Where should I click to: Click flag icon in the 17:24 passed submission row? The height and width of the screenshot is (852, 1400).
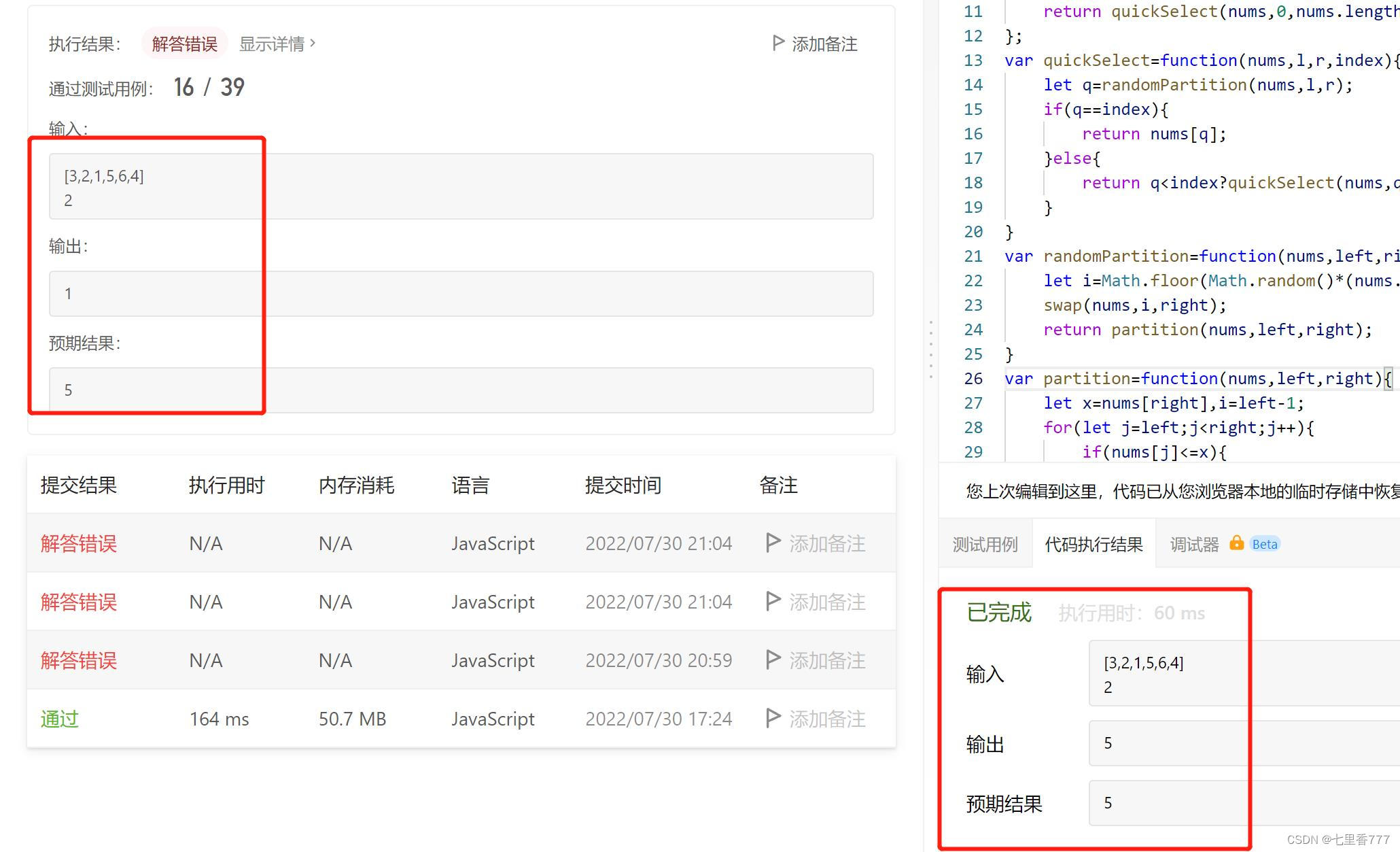click(773, 718)
